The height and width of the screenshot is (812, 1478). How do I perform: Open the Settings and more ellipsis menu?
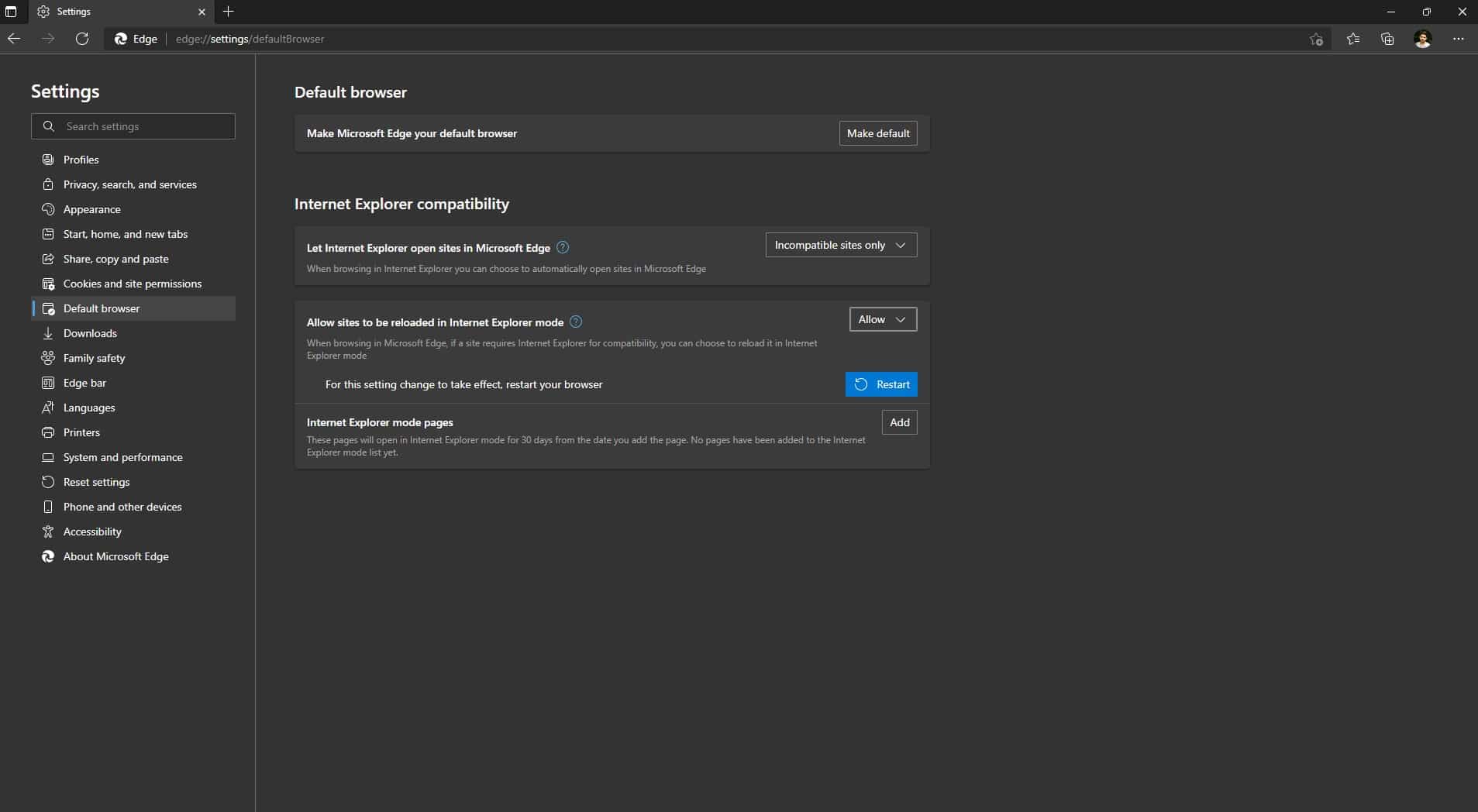pyautogui.click(x=1459, y=39)
